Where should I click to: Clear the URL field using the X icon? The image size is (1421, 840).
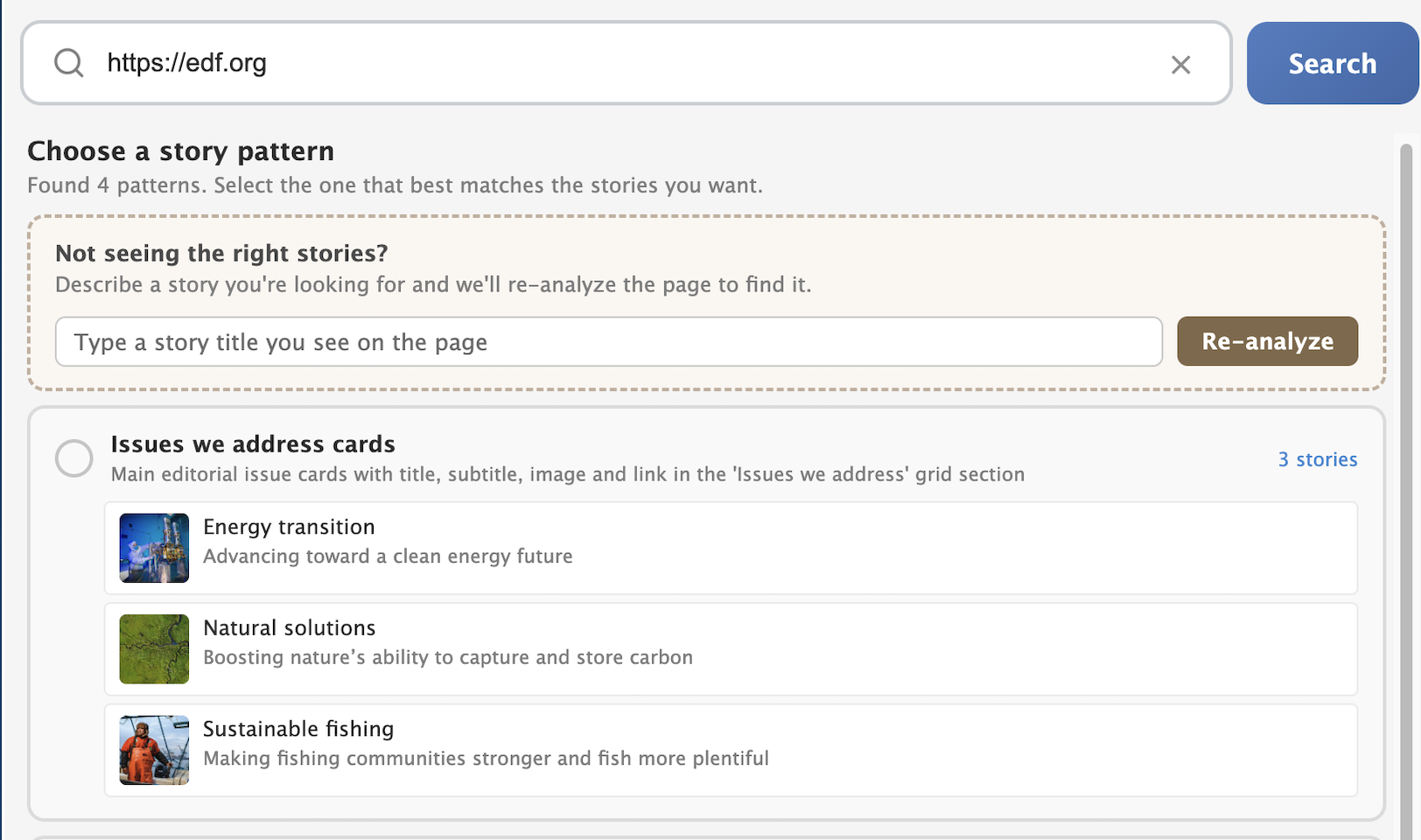[x=1180, y=64]
